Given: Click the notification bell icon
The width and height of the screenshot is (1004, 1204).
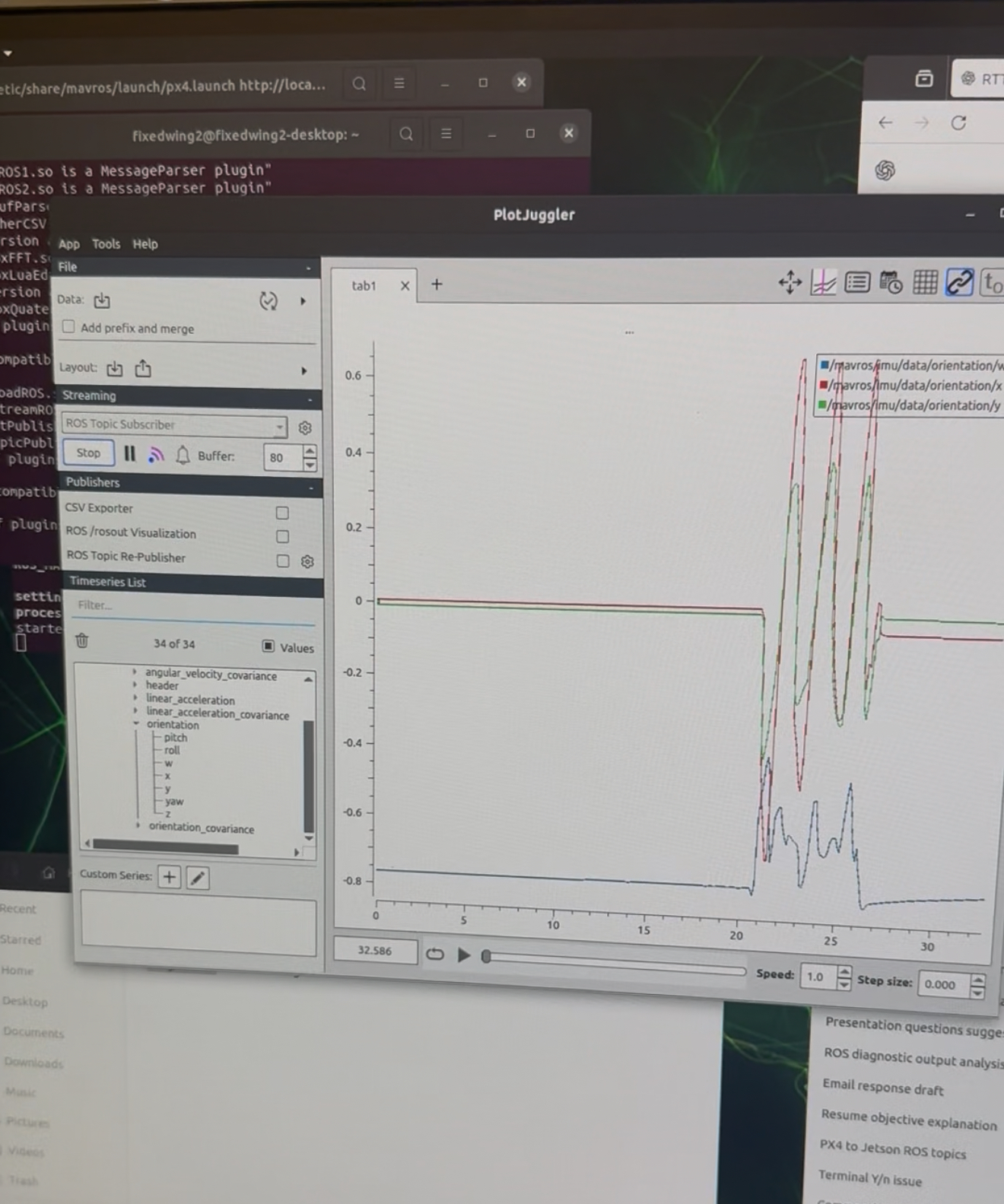Looking at the screenshot, I should click(183, 456).
